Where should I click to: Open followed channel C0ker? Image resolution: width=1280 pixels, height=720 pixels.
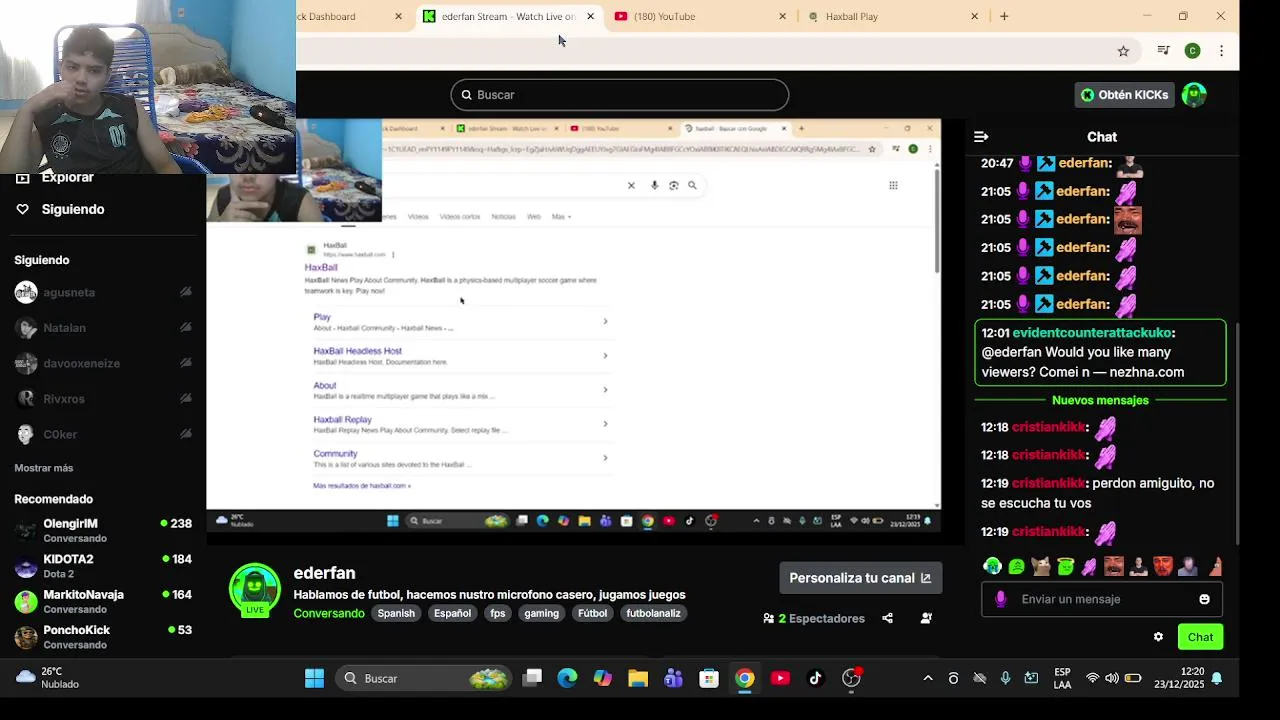pyautogui.click(x=59, y=435)
